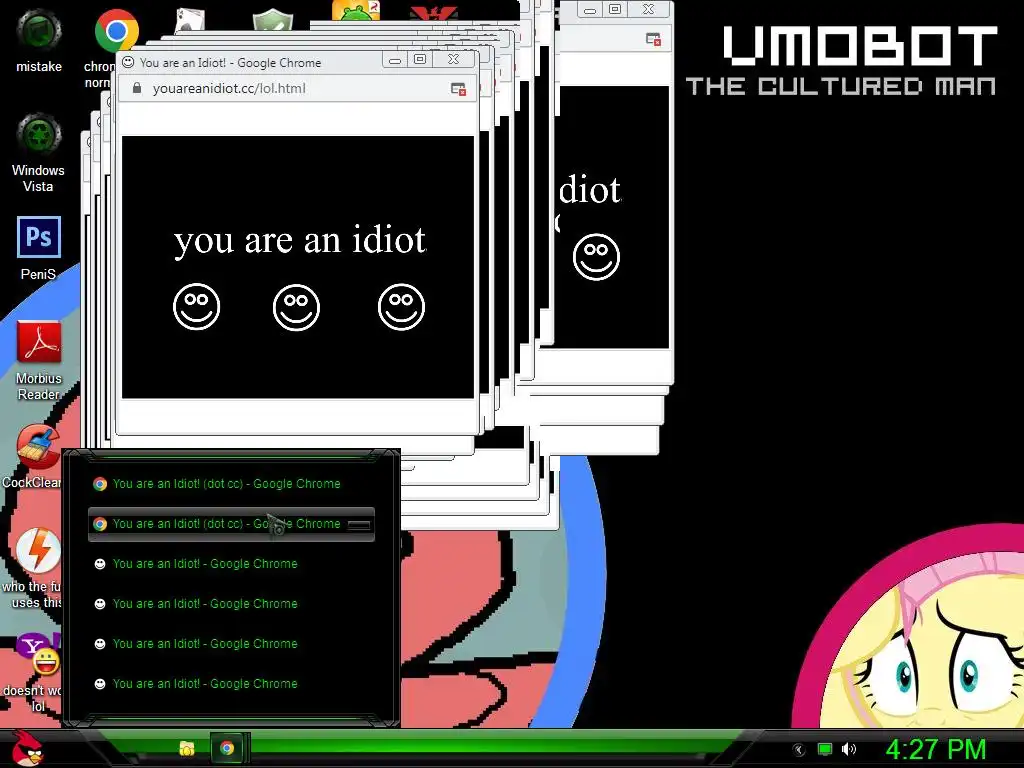Launch the Chrome desktop shortcut icon
Viewport: 1024px width, 768px height.
coord(116,31)
